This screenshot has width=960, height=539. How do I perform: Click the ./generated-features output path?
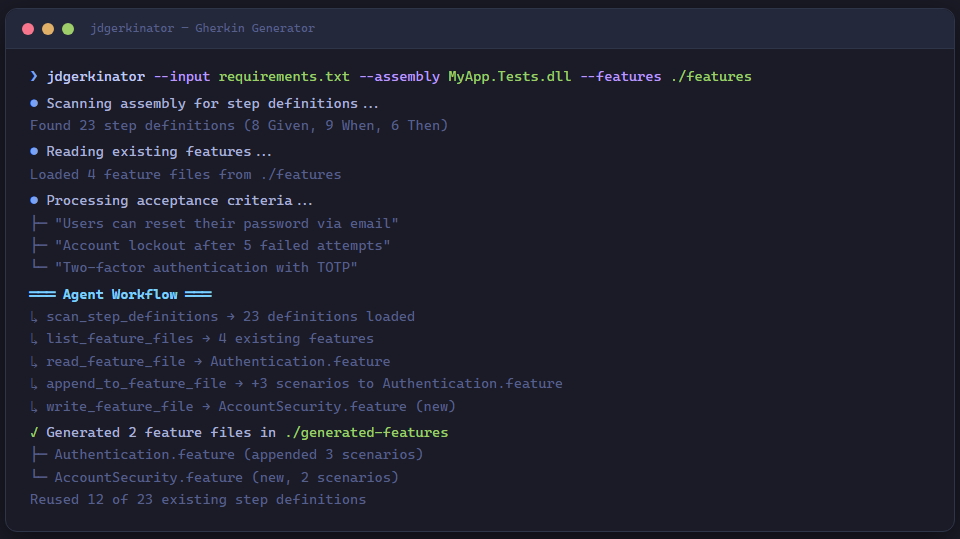pos(366,433)
